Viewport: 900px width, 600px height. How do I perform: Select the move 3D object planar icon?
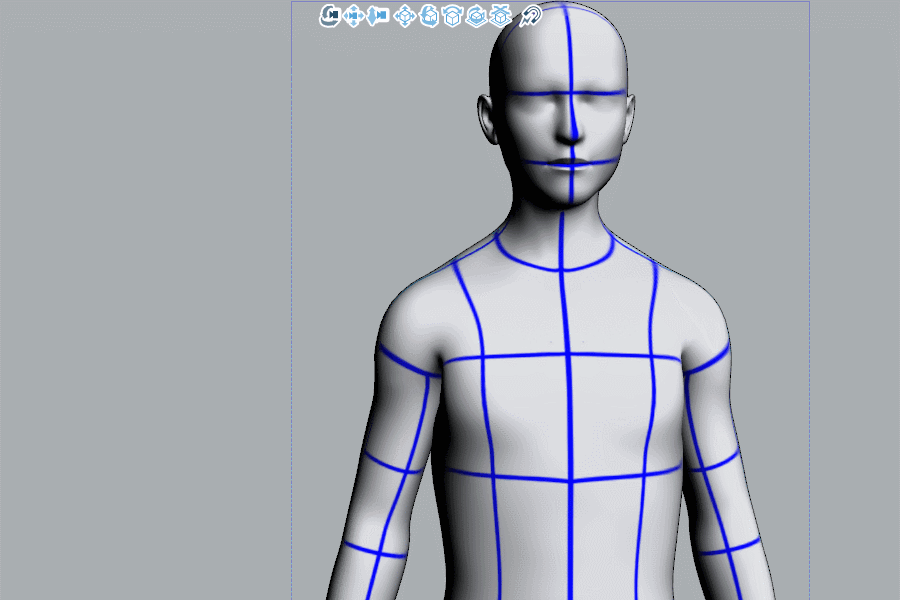pos(405,16)
